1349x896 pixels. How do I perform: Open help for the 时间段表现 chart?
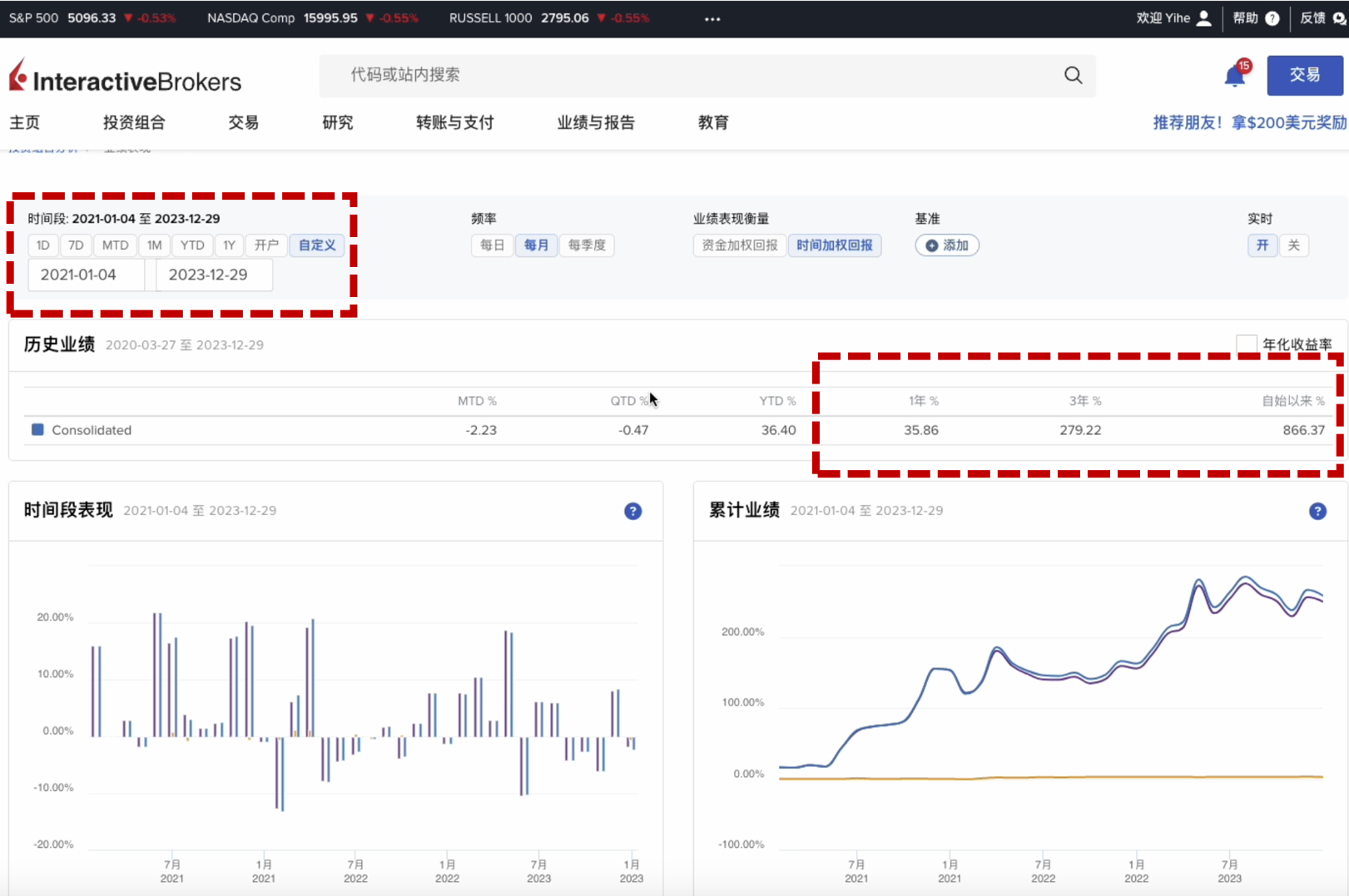tap(632, 511)
